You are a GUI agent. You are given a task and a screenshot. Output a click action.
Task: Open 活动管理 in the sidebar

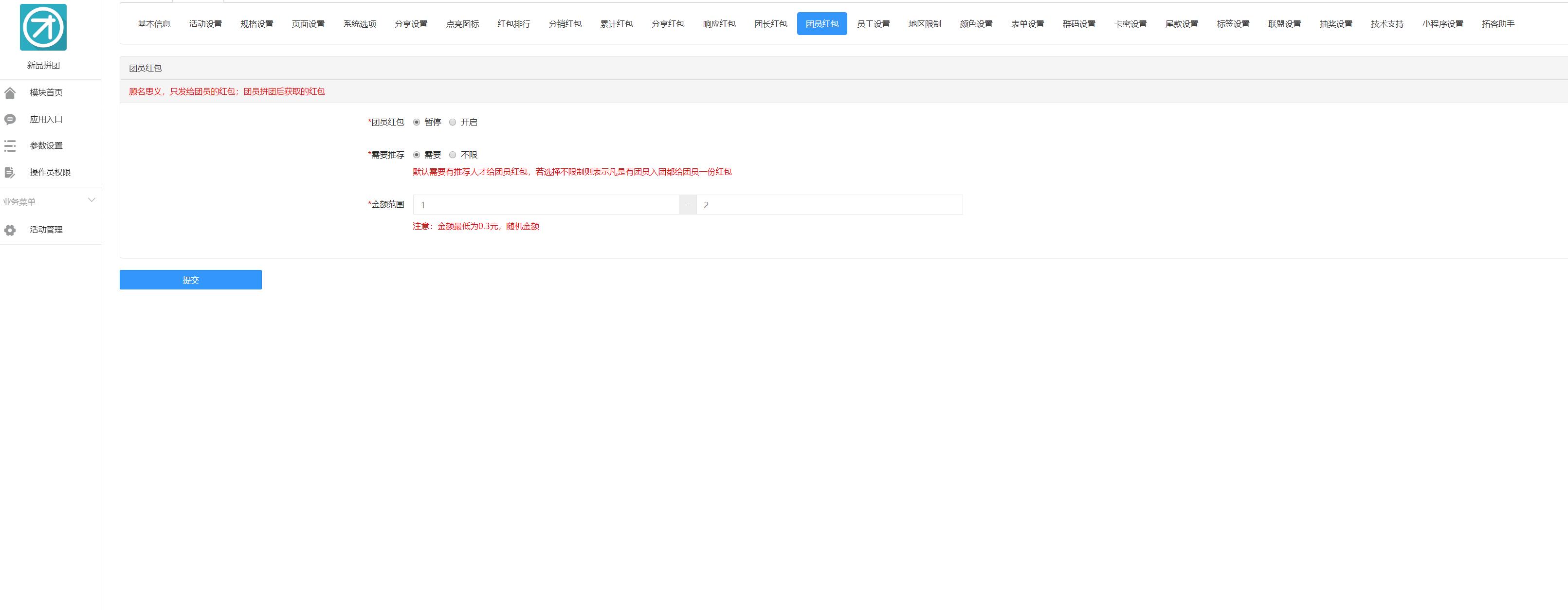click(x=46, y=230)
